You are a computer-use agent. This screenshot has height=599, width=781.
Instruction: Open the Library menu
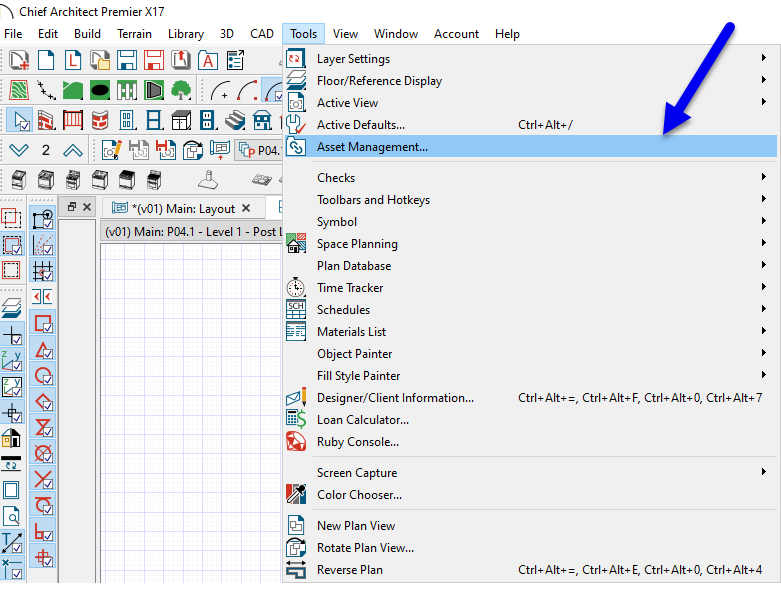[185, 34]
